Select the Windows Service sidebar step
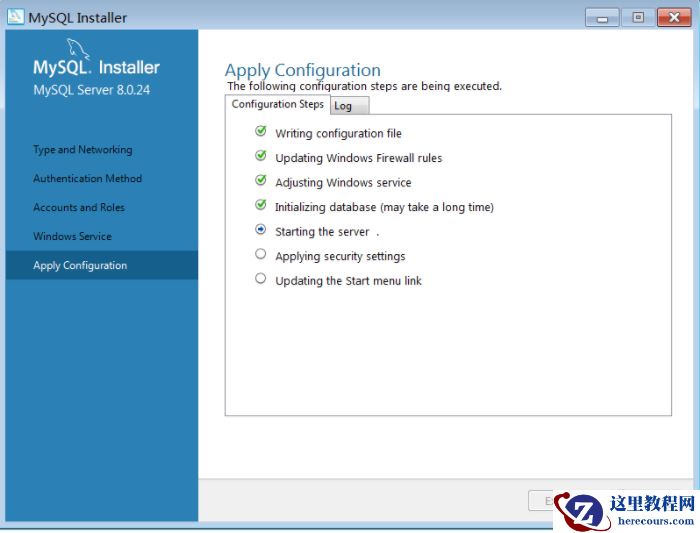Image resolution: width=700 pixels, height=533 pixels. coord(72,236)
